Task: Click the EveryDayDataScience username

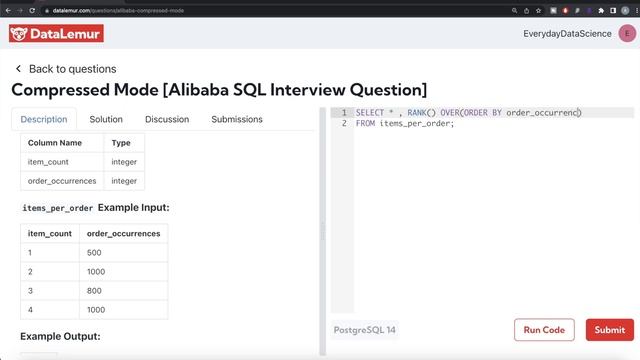Action: tap(567, 33)
